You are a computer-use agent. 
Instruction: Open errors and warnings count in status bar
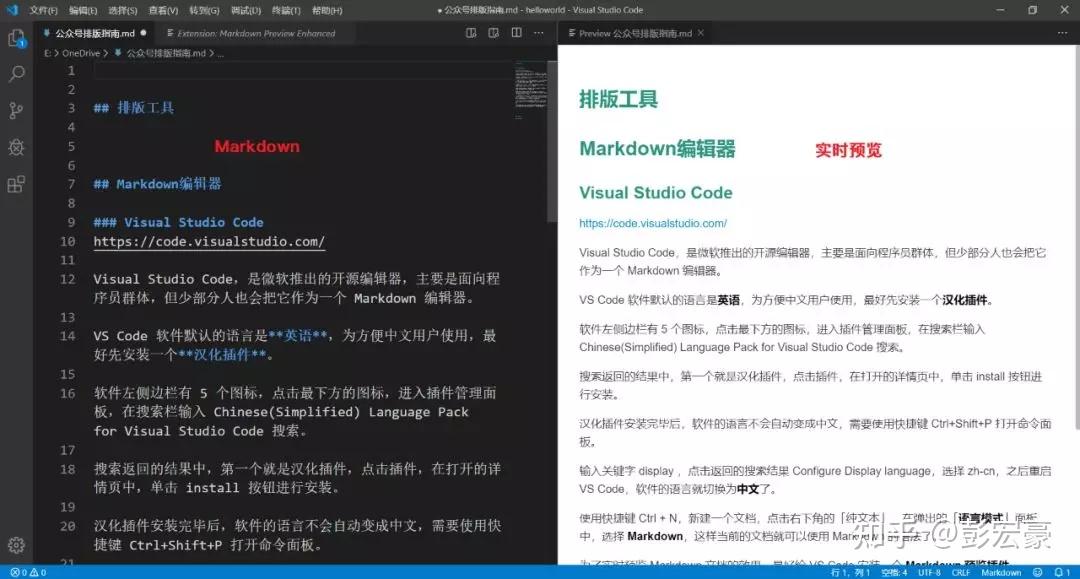[x=28, y=572]
